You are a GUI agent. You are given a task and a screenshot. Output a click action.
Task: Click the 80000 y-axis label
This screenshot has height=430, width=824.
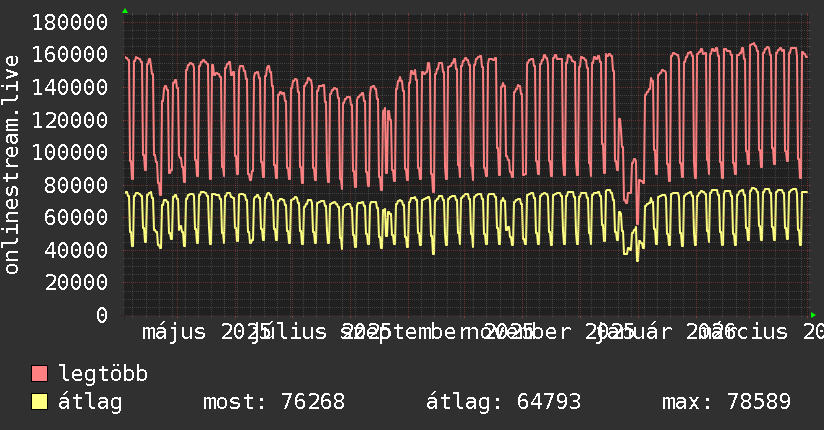click(76, 186)
